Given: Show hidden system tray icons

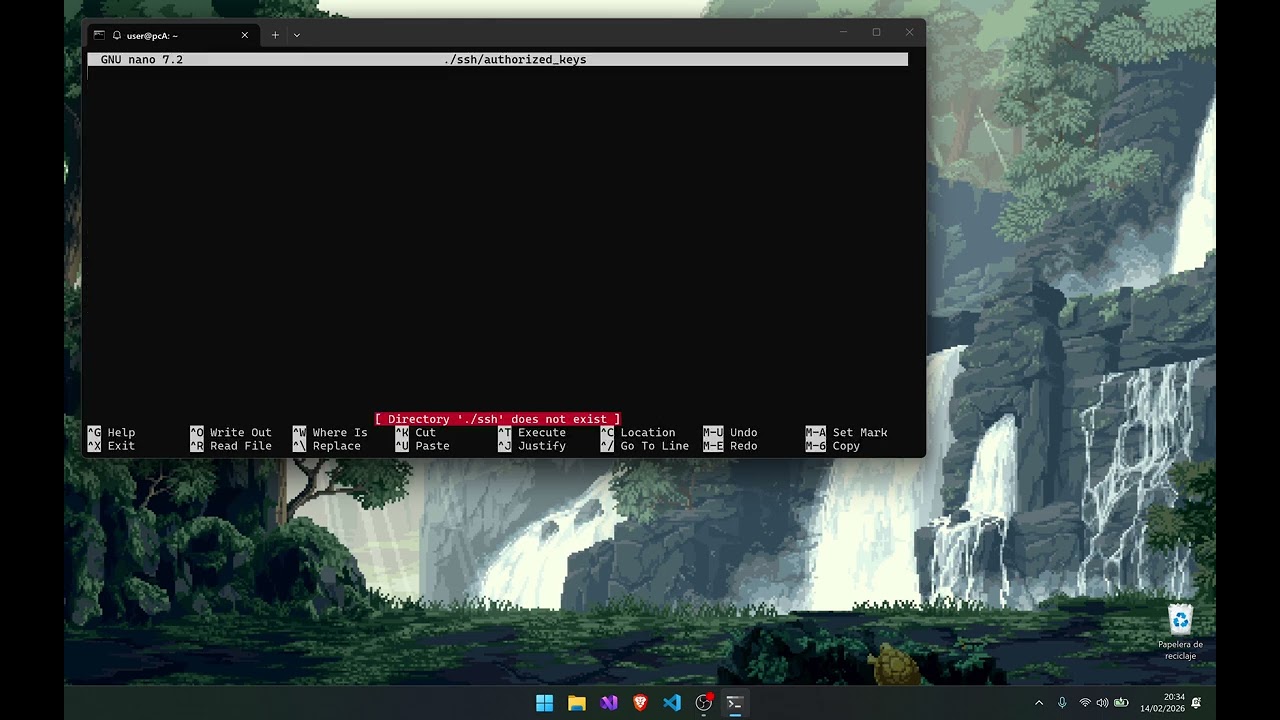Looking at the screenshot, I should point(1039,703).
